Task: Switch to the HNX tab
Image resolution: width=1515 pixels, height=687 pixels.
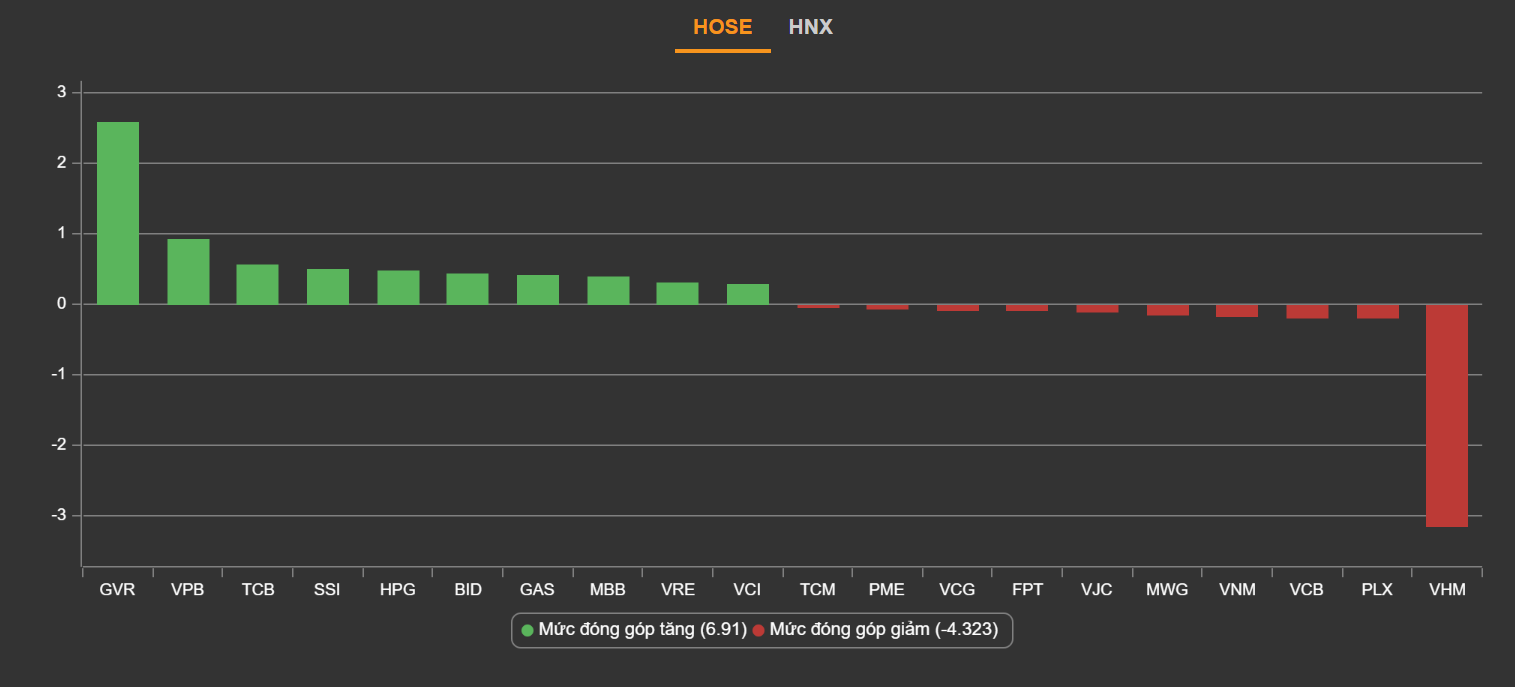Action: tap(810, 27)
